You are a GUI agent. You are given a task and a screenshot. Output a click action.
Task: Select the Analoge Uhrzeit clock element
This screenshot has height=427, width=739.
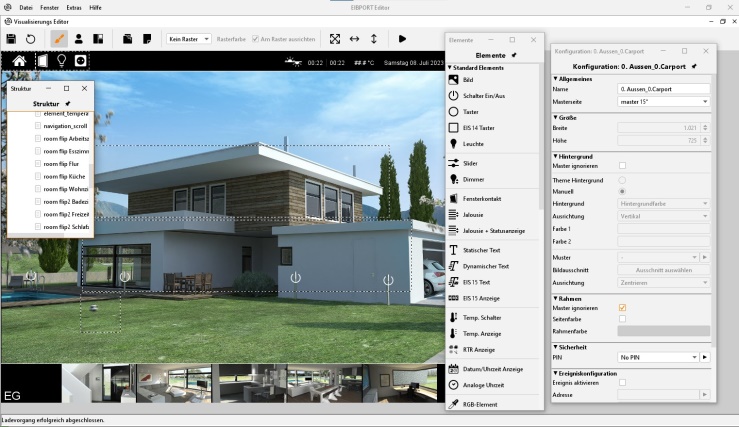[x=484, y=384]
